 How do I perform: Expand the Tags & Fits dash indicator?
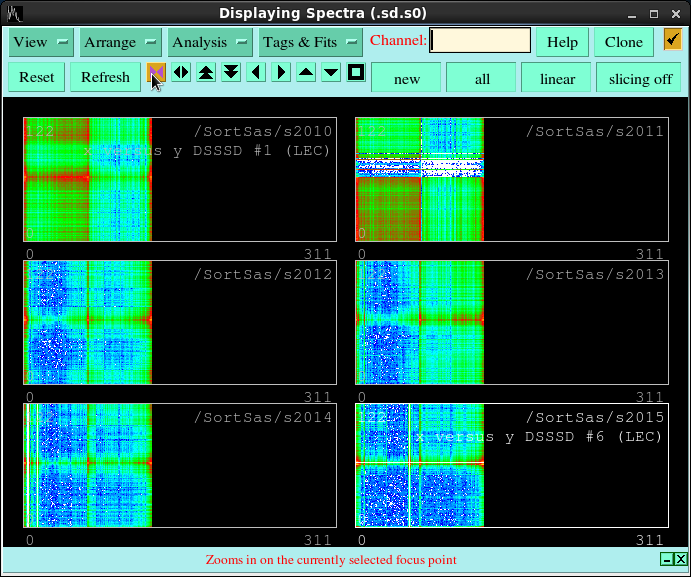point(352,42)
